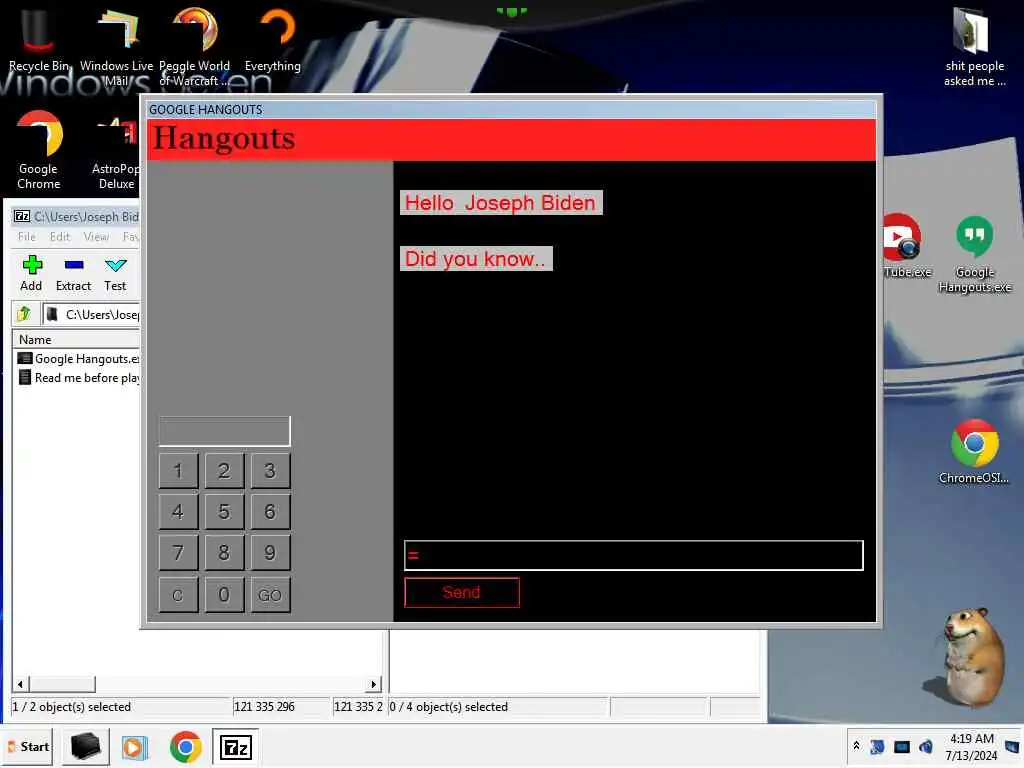Screen dimensions: 1024x768
Task: Click the 7-Zip Extract toolbar icon
Action: [x=73, y=273]
